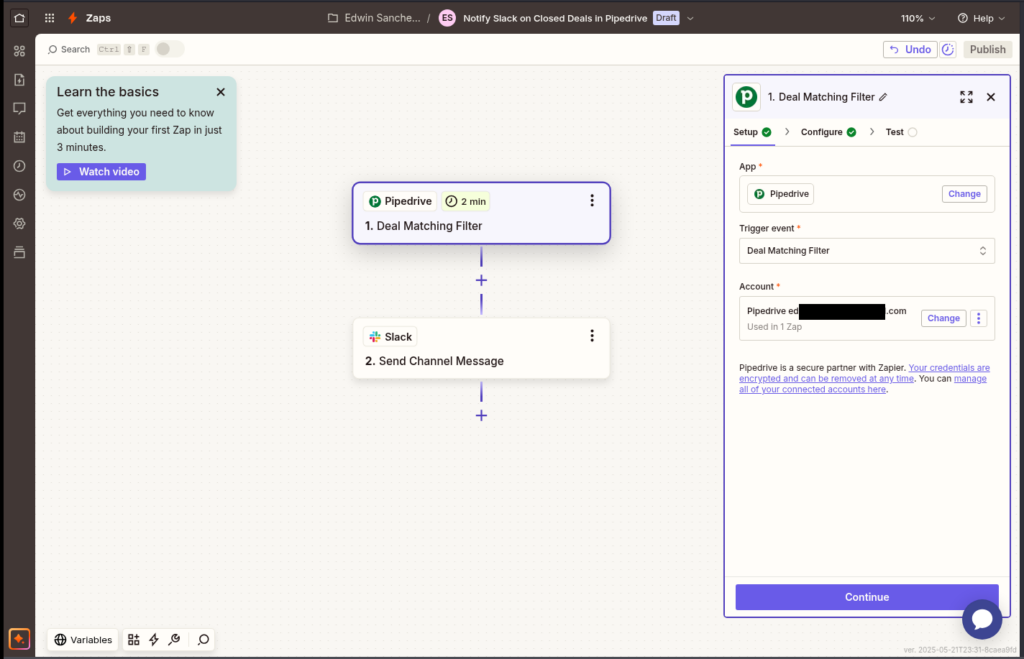Close the Deal Matching Filter panel
This screenshot has width=1024, height=659.
[991, 97]
